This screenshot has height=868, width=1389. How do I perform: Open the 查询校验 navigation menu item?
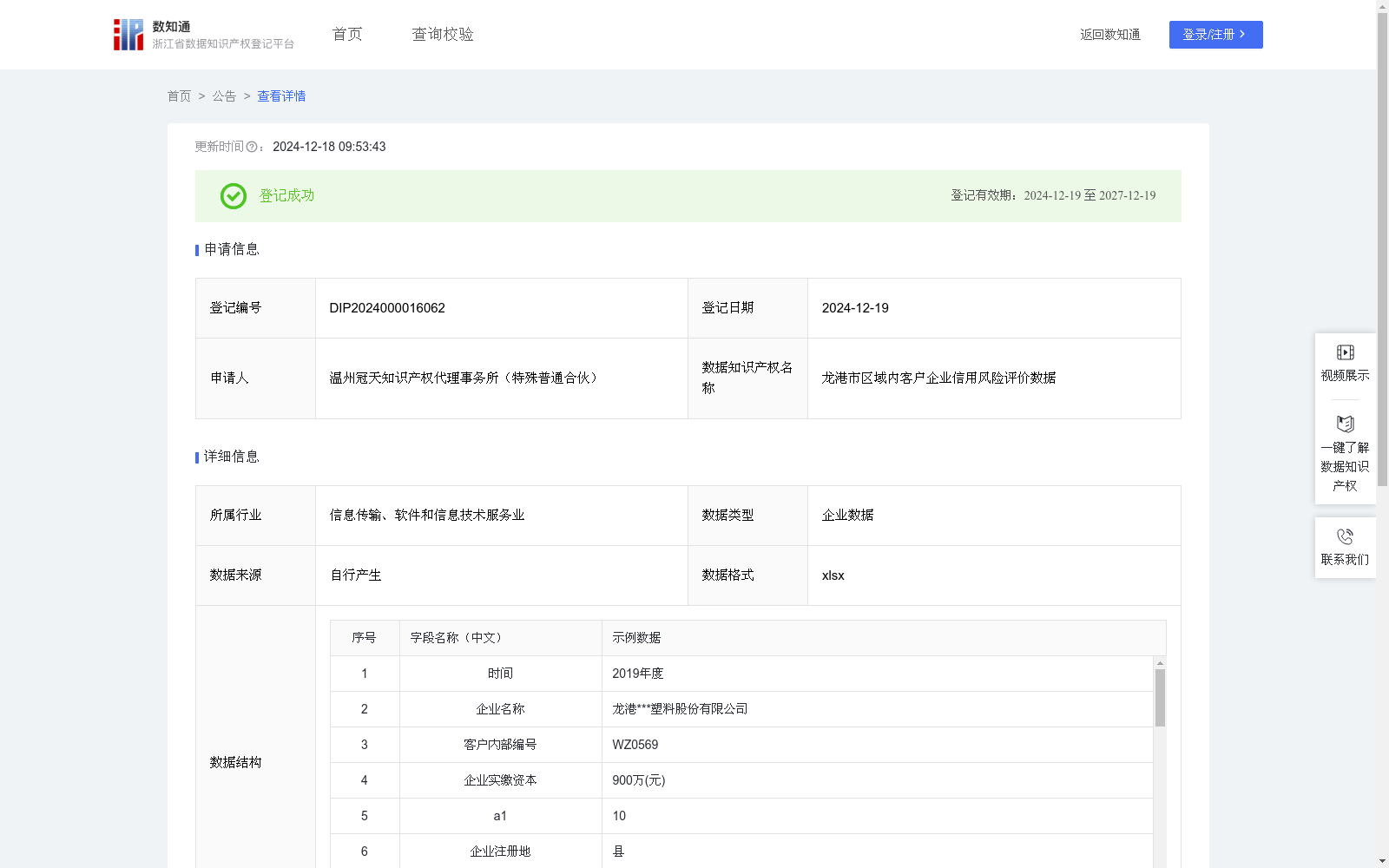(x=443, y=35)
